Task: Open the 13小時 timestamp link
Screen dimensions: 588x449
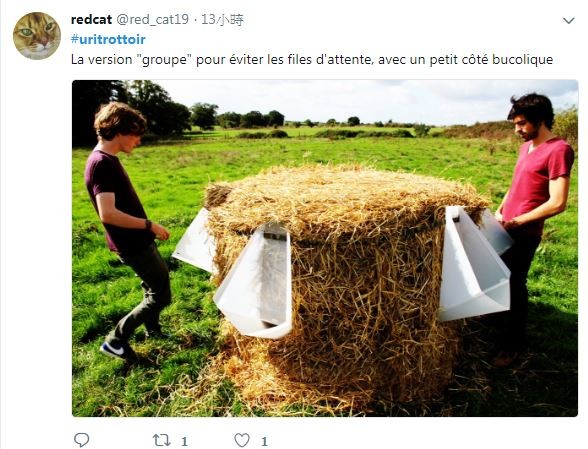Action: 222,20
